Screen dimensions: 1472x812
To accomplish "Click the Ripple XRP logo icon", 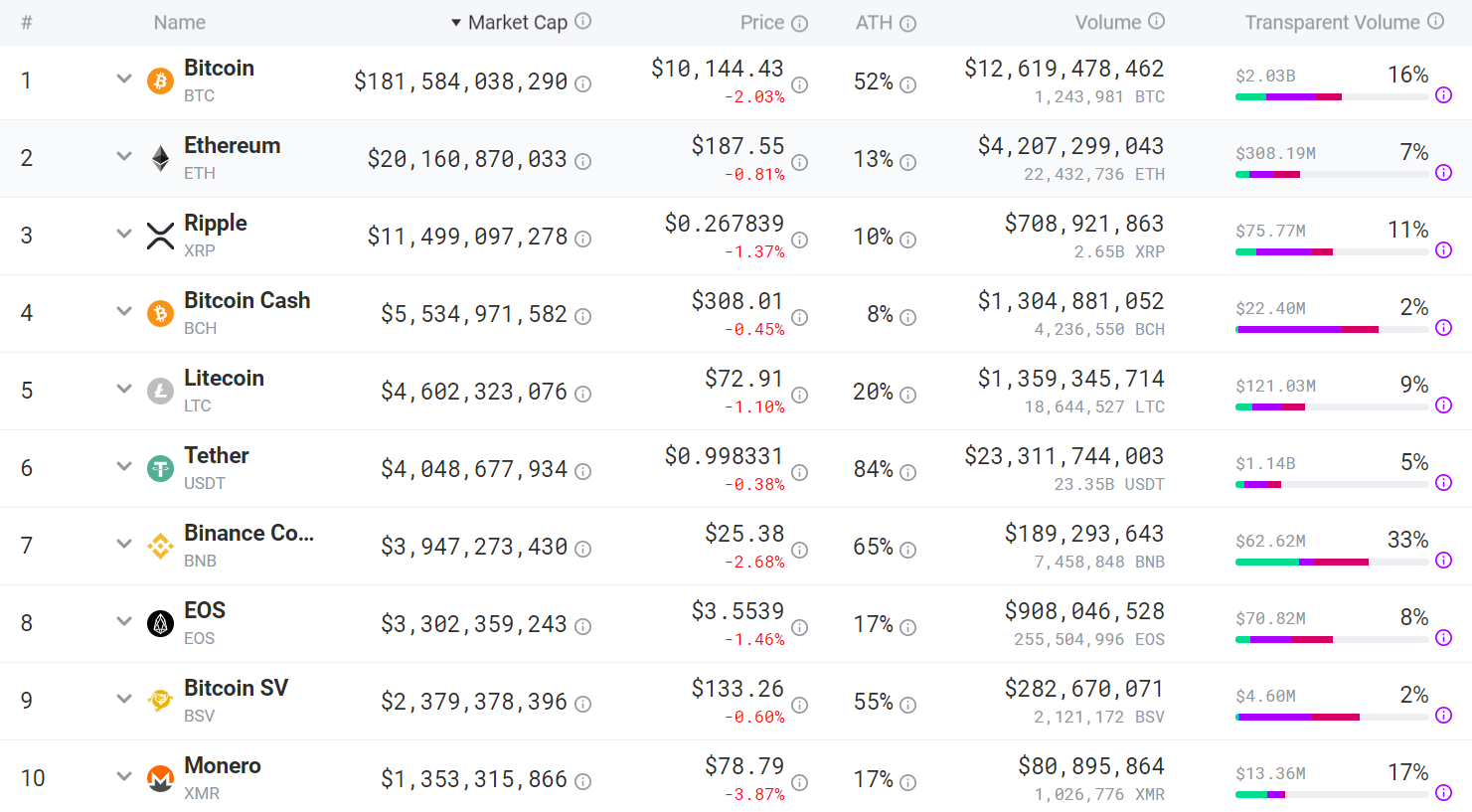I will 160,236.
